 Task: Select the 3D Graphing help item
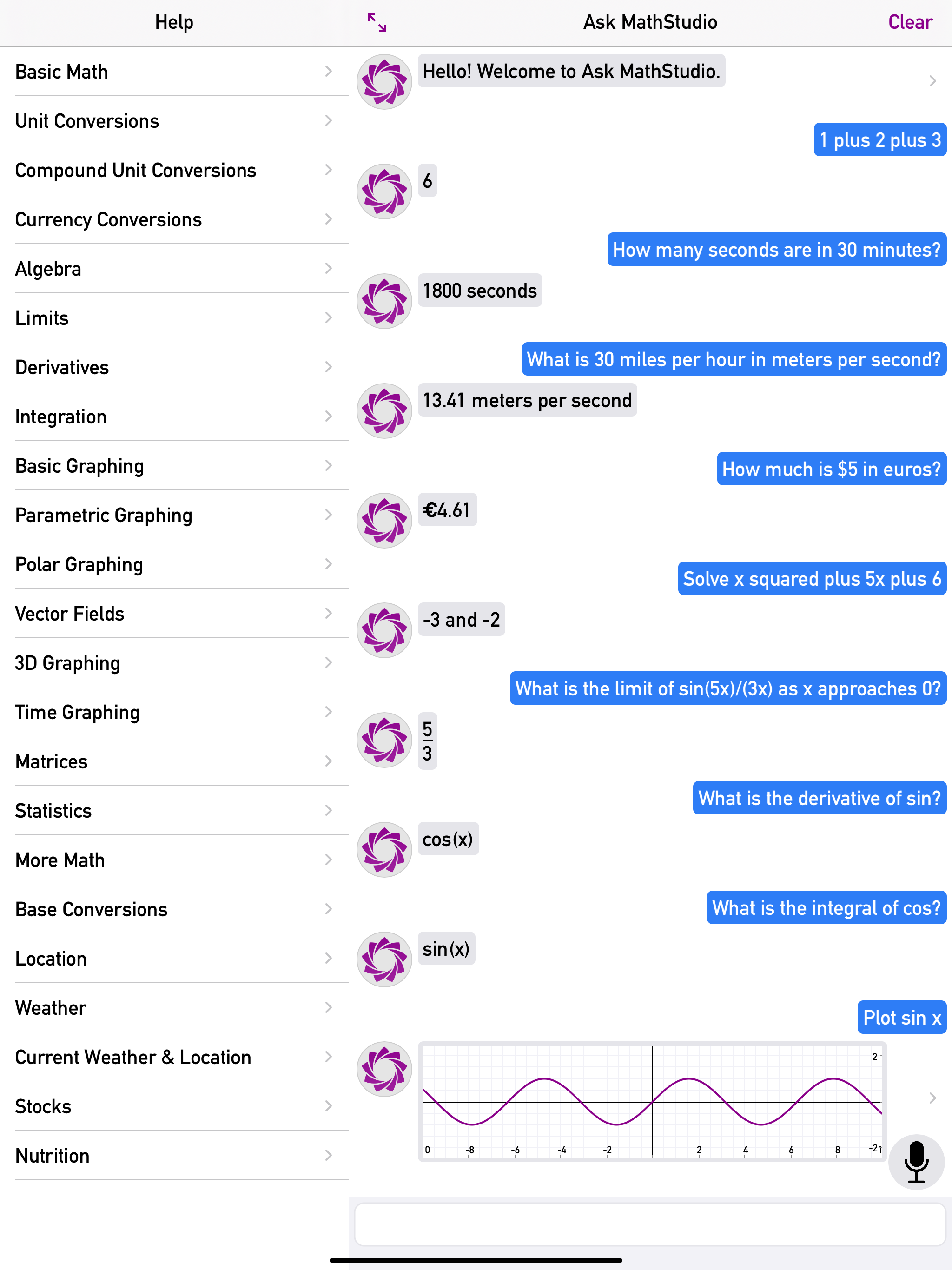(172, 662)
